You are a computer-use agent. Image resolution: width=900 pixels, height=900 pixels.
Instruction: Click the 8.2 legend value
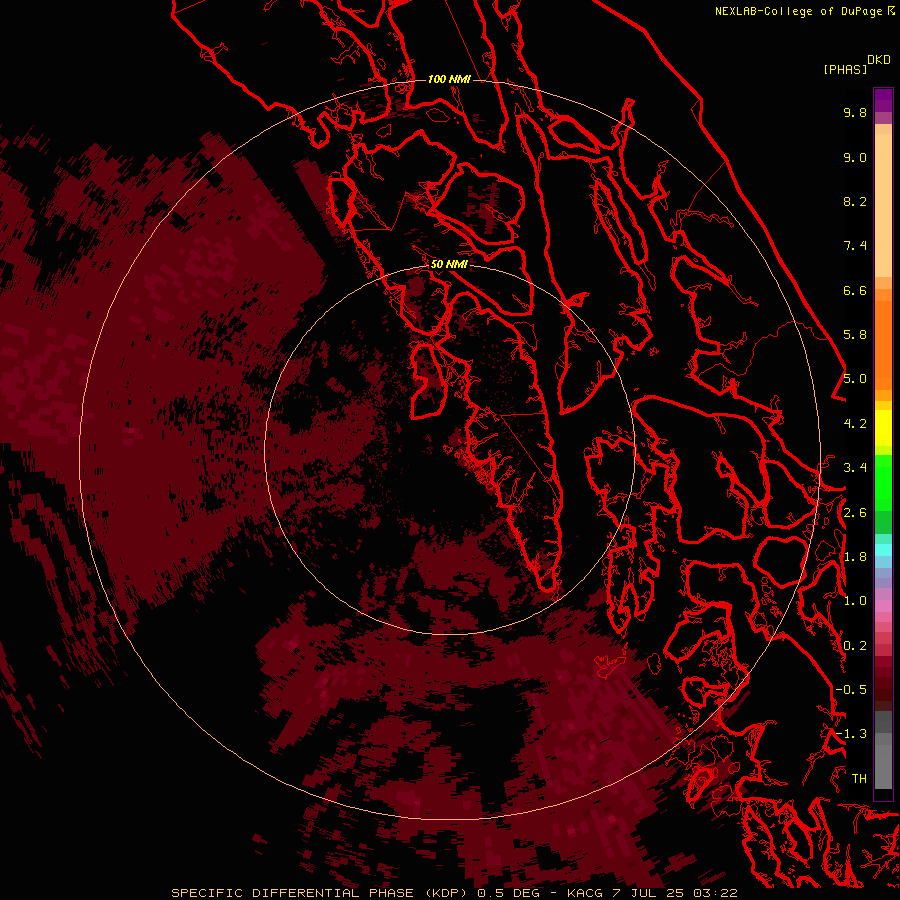(855, 201)
